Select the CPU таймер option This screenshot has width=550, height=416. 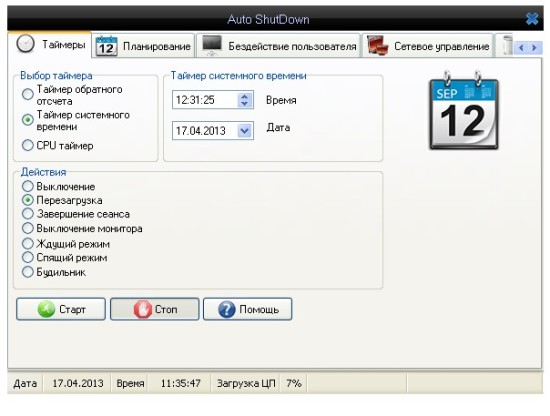(x=28, y=145)
